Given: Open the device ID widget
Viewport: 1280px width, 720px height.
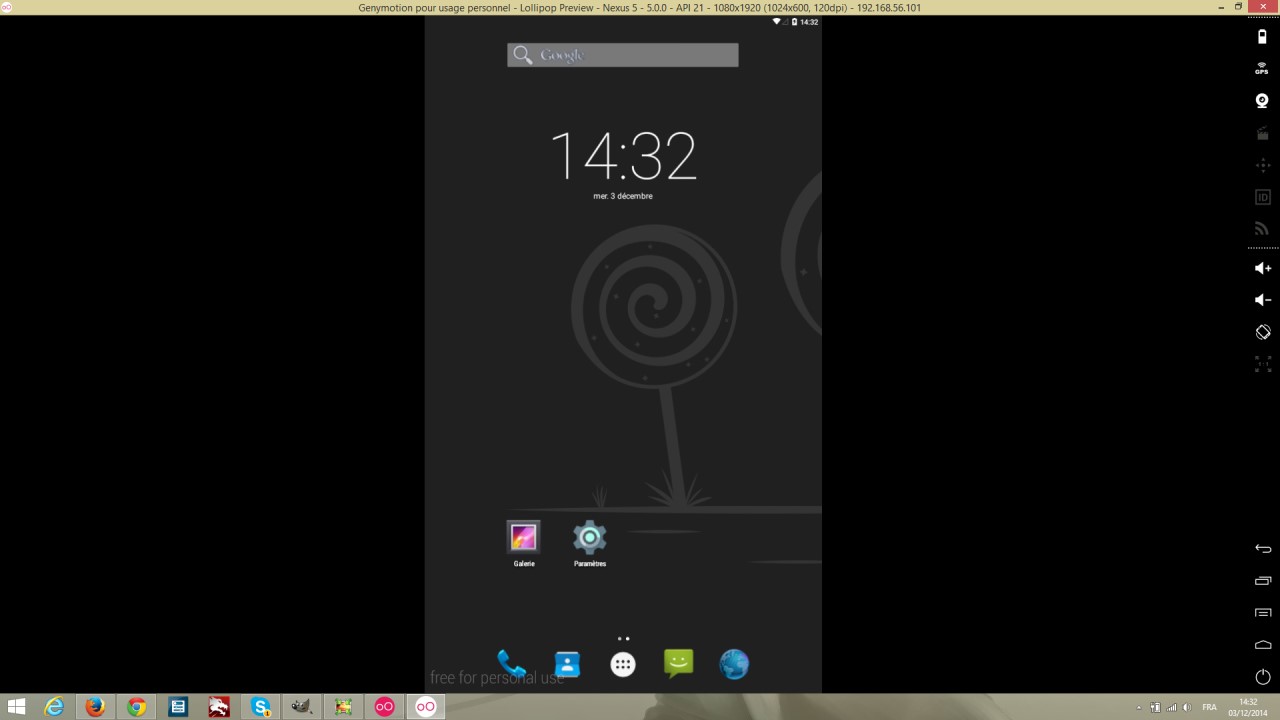Looking at the screenshot, I should [x=1261, y=197].
